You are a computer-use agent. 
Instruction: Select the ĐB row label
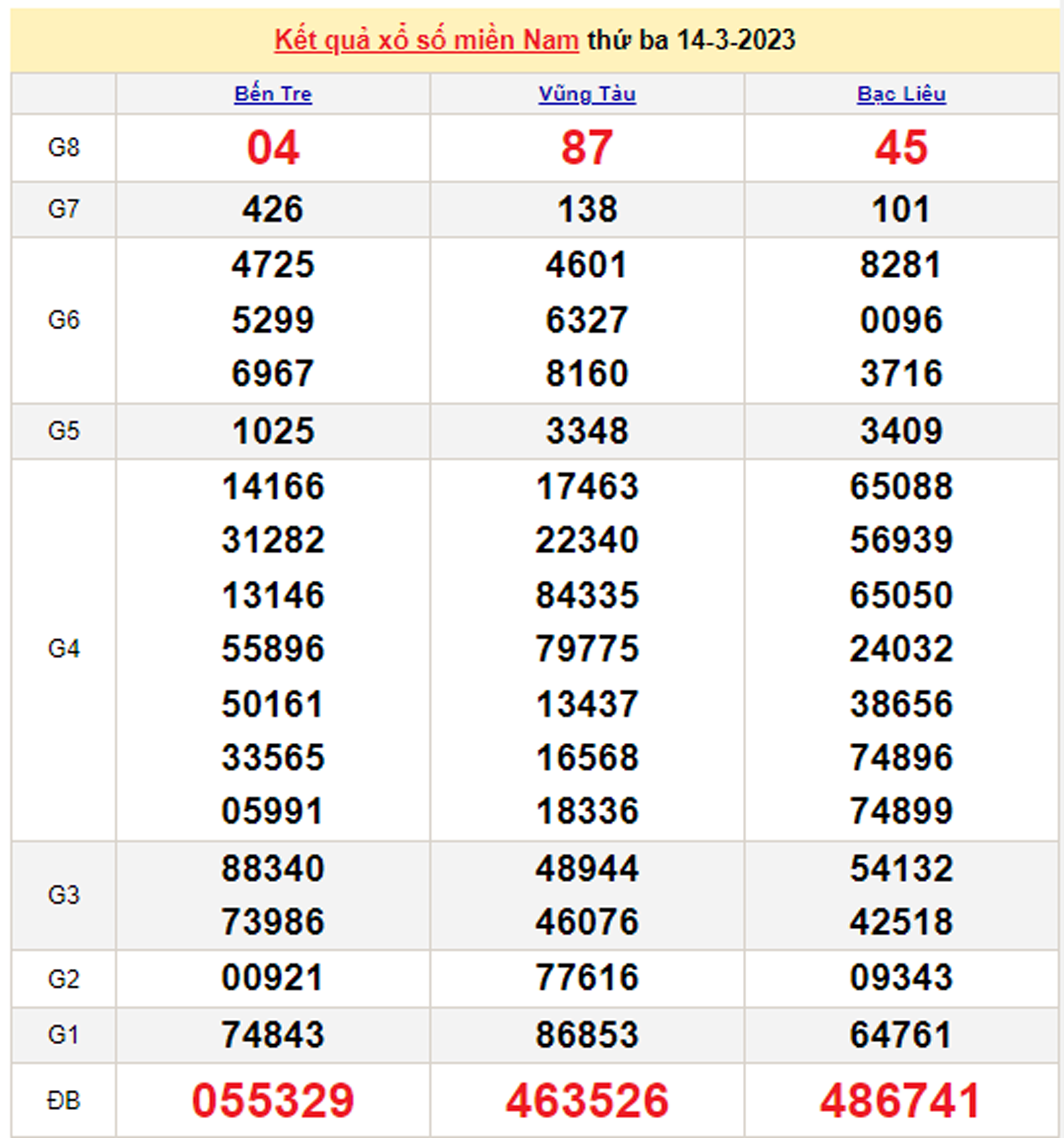click(x=64, y=1100)
